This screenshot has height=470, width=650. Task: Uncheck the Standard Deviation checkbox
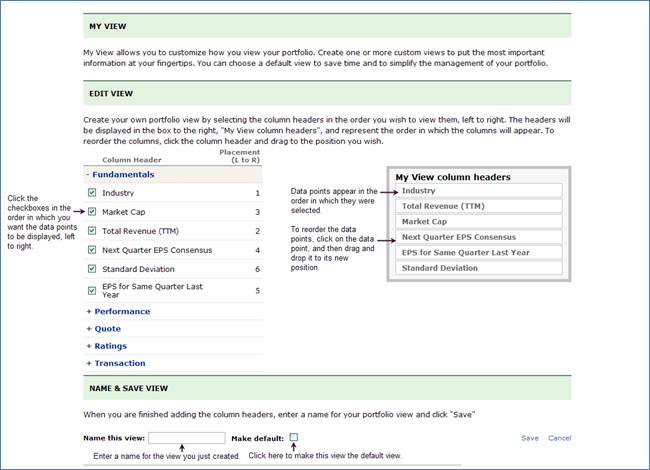click(x=92, y=269)
